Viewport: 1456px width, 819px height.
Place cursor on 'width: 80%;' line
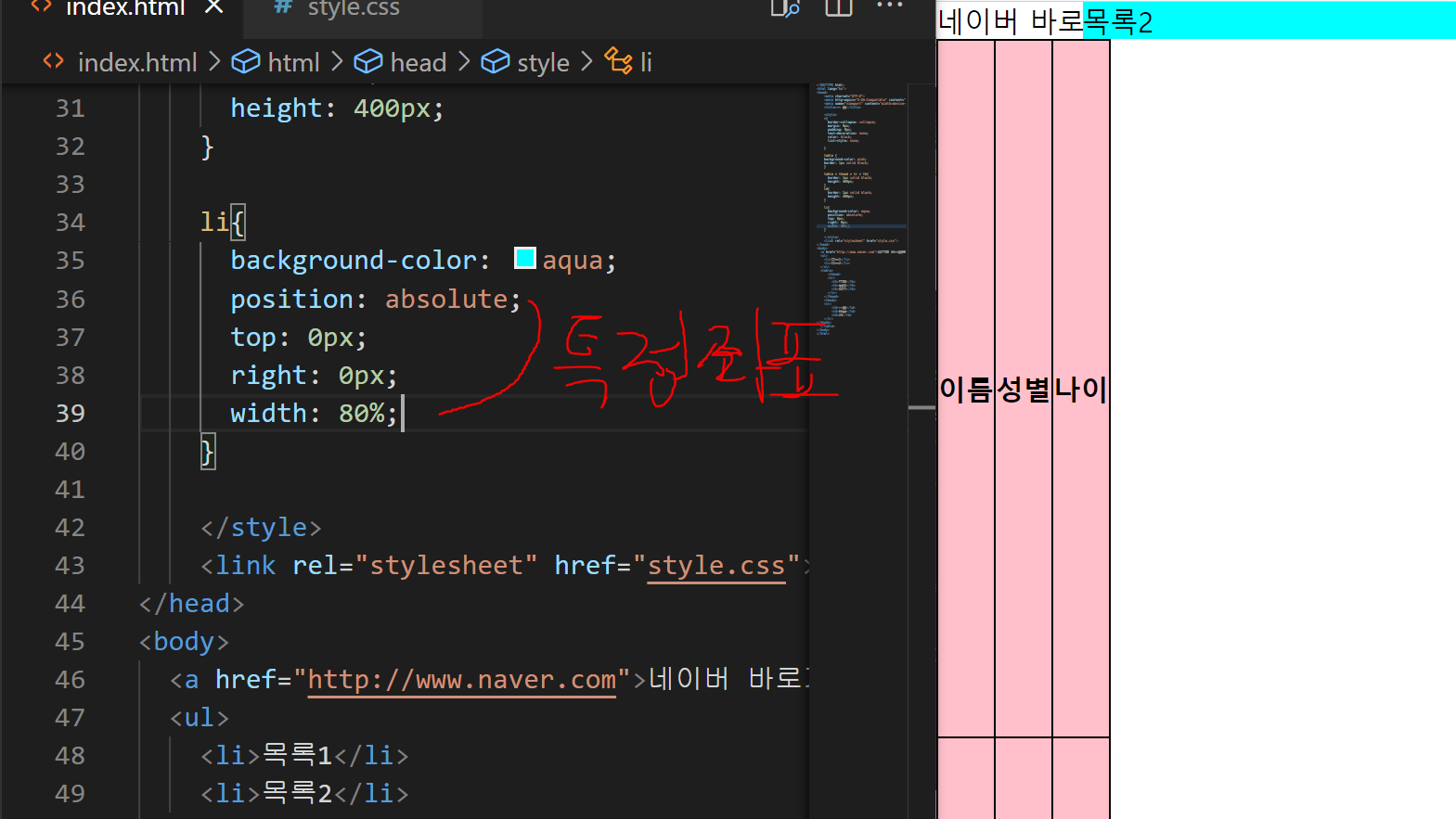314,413
